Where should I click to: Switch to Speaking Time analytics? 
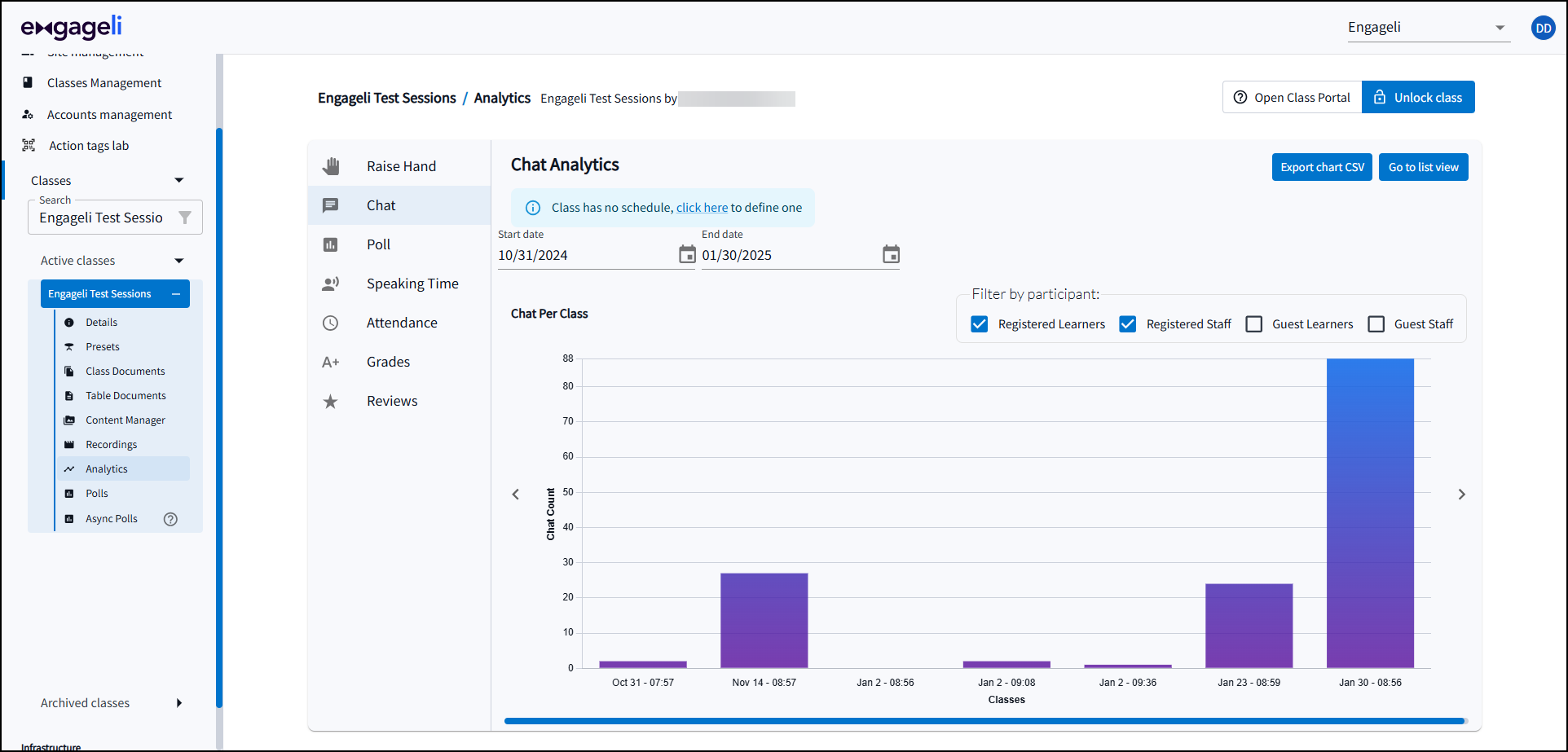coord(412,284)
